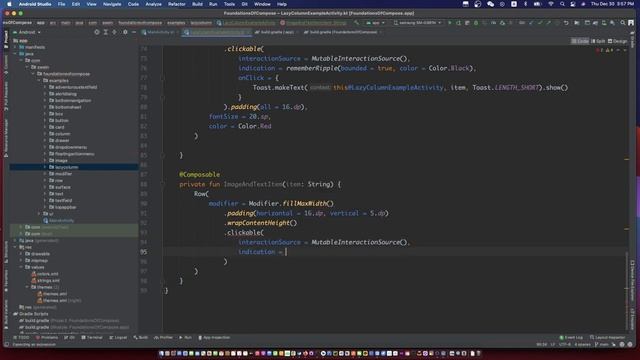Click the examples breadcrumb in navigation bar

[x=176, y=23]
